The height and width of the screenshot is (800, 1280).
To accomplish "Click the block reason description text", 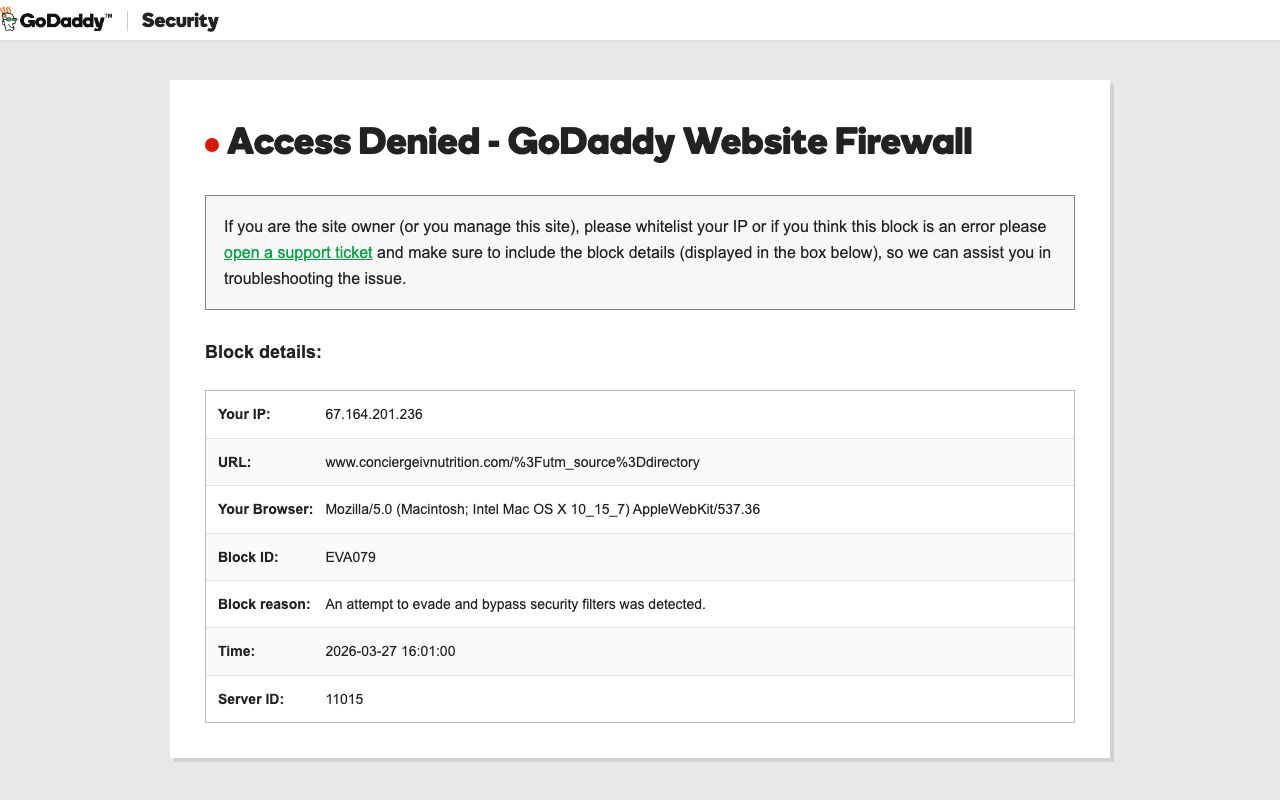I will pos(515,604).
